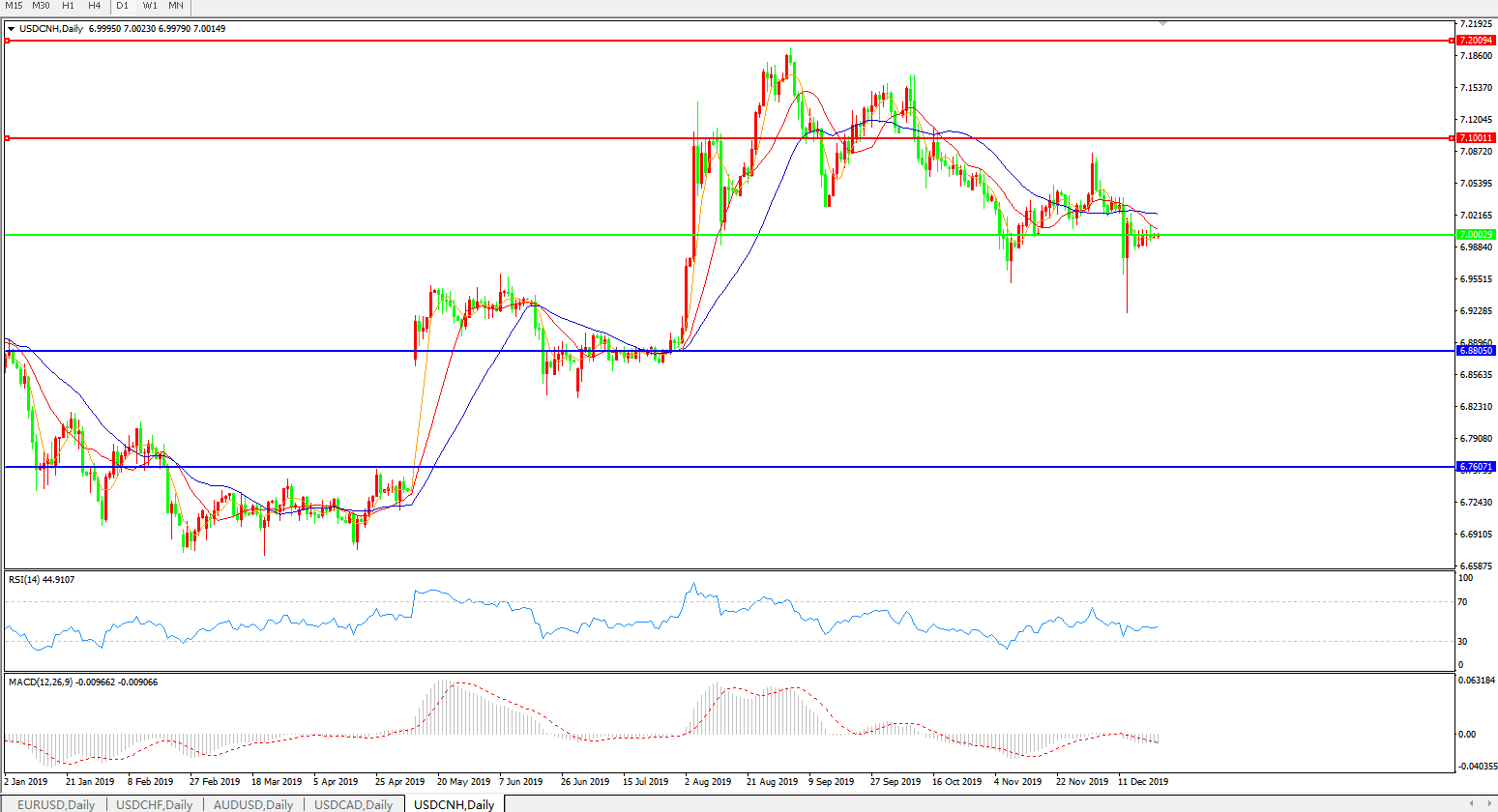Select the M30 timeframe button
The height and width of the screenshot is (812, 1498).
pos(41,6)
